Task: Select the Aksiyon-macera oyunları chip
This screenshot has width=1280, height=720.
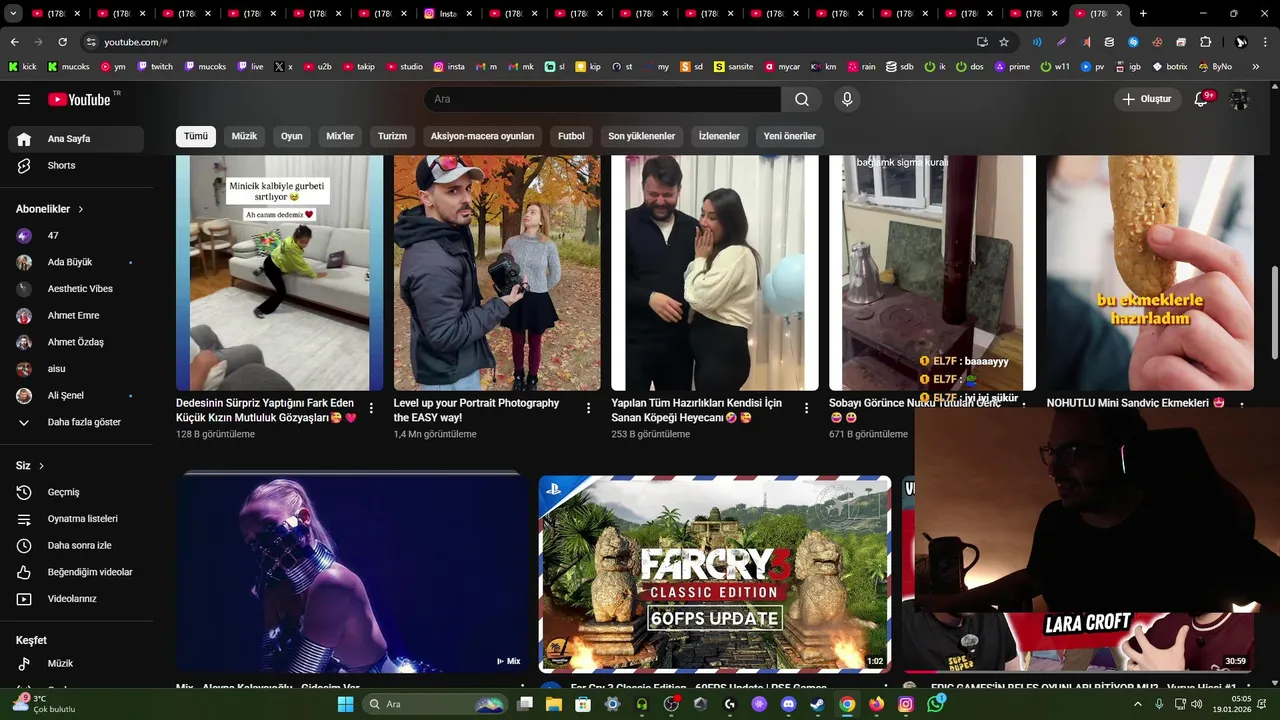Action: [482, 136]
